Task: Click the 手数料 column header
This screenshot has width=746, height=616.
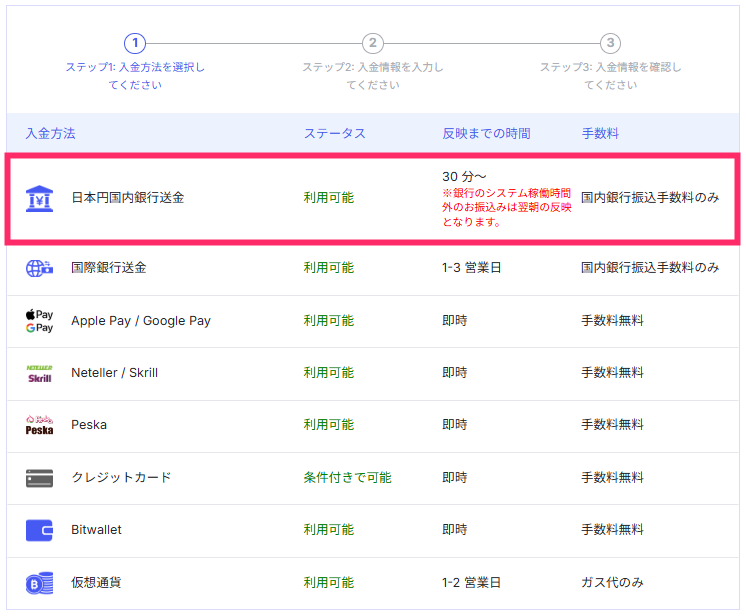Action: [x=600, y=134]
